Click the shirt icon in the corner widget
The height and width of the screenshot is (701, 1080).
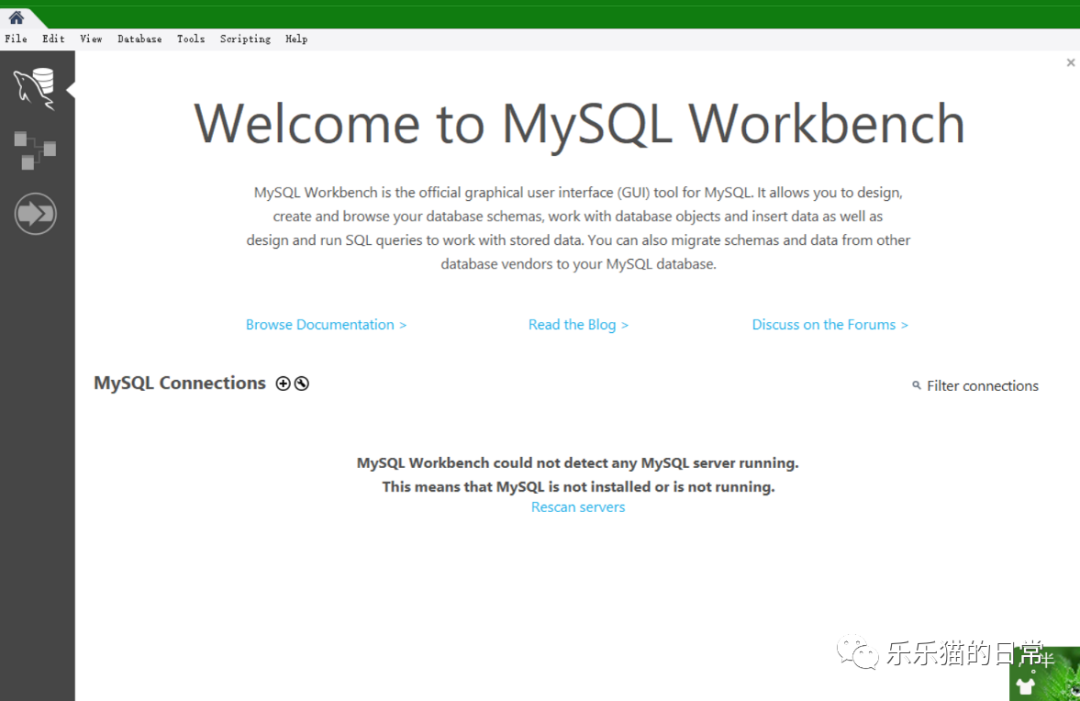(1026, 686)
